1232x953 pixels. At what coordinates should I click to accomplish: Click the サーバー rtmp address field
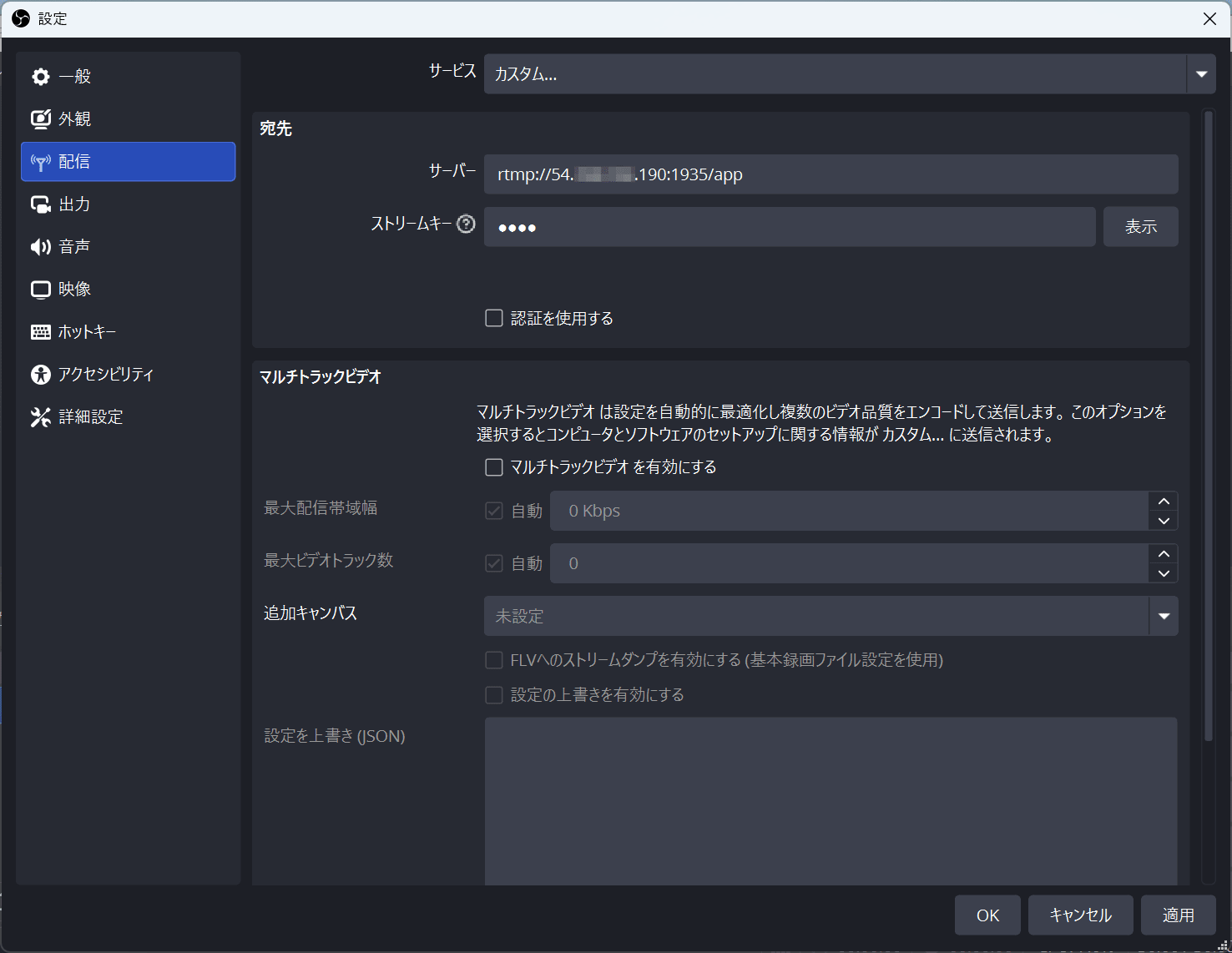click(x=831, y=174)
